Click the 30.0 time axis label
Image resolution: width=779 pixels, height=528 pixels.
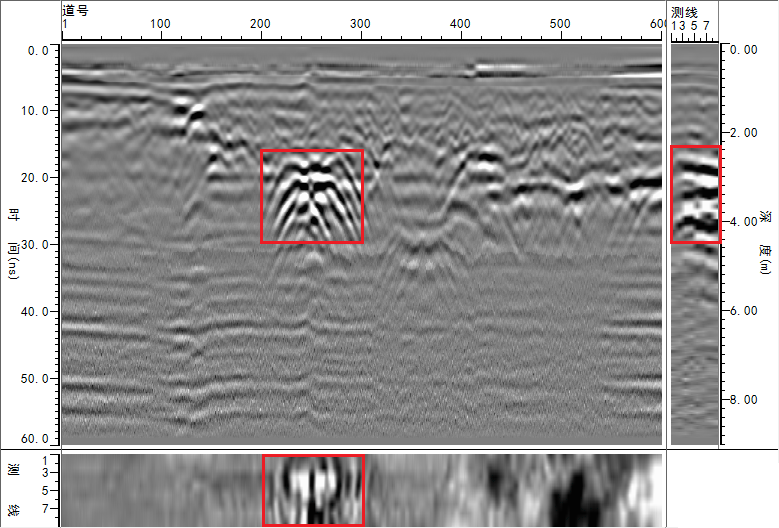38,244
